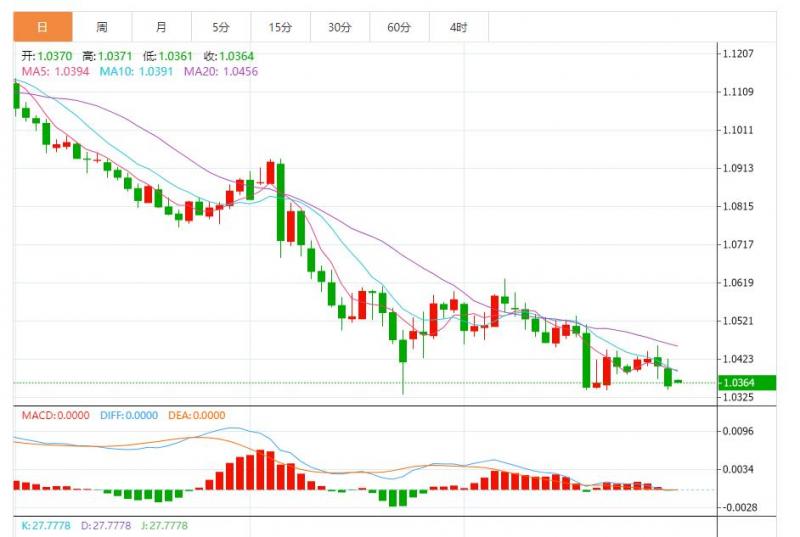Click the -0.0028 MACD axis label
This screenshot has height=537, width=800.
click(x=739, y=507)
